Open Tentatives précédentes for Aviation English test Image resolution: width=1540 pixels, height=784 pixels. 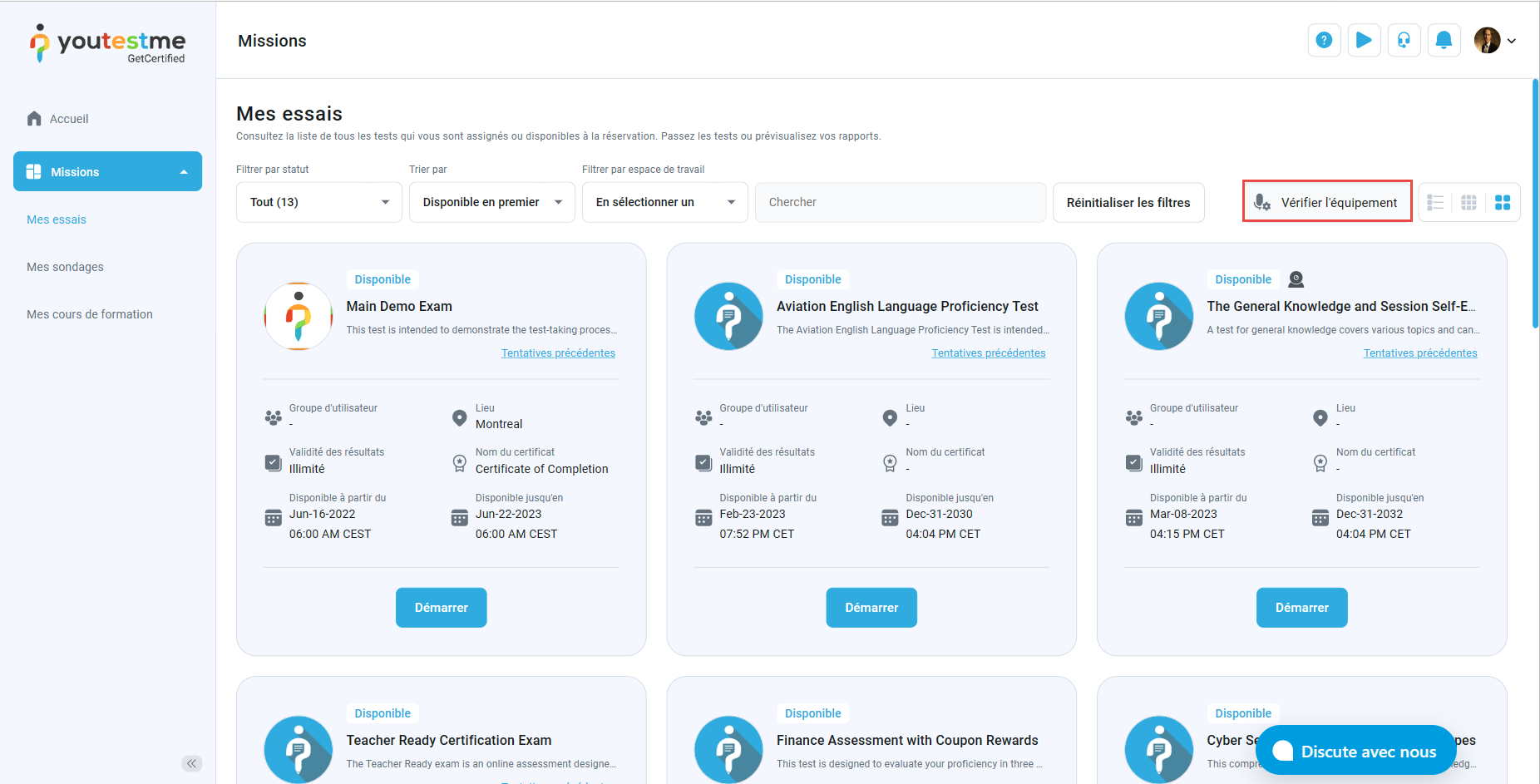point(989,353)
